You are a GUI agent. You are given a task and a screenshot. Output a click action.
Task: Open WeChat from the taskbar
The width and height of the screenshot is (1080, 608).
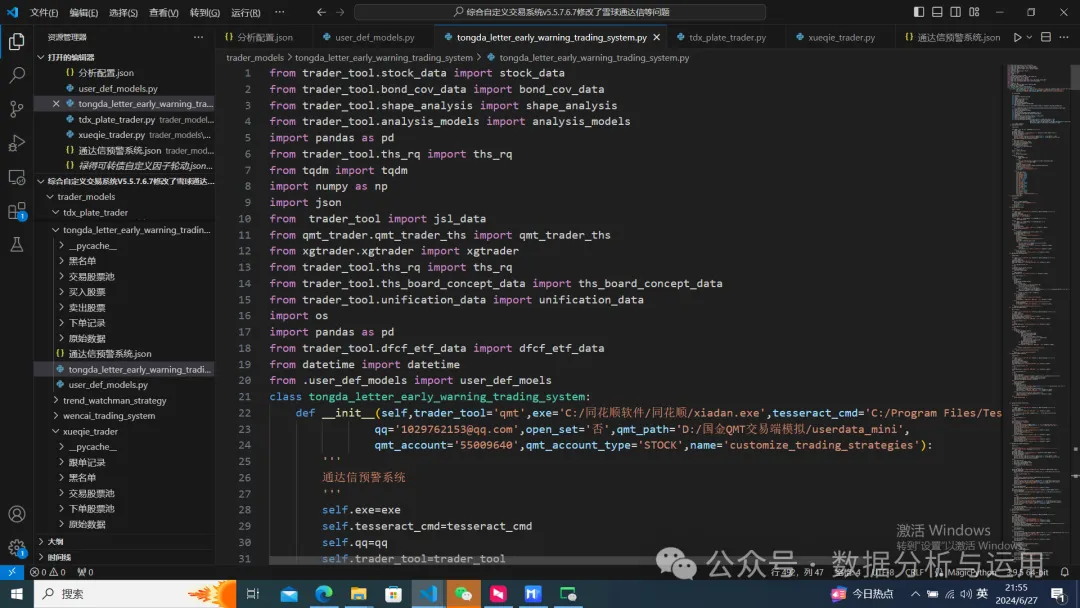click(x=464, y=594)
